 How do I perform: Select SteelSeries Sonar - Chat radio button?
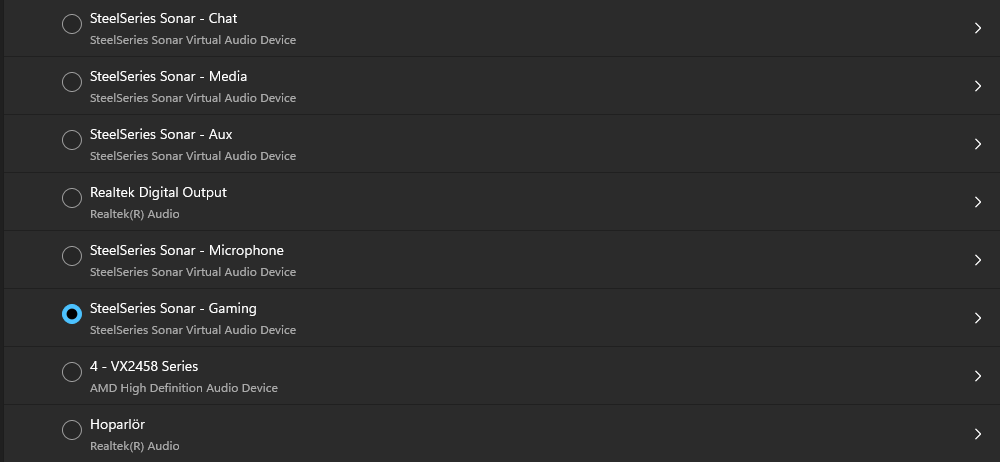[x=71, y=24]
